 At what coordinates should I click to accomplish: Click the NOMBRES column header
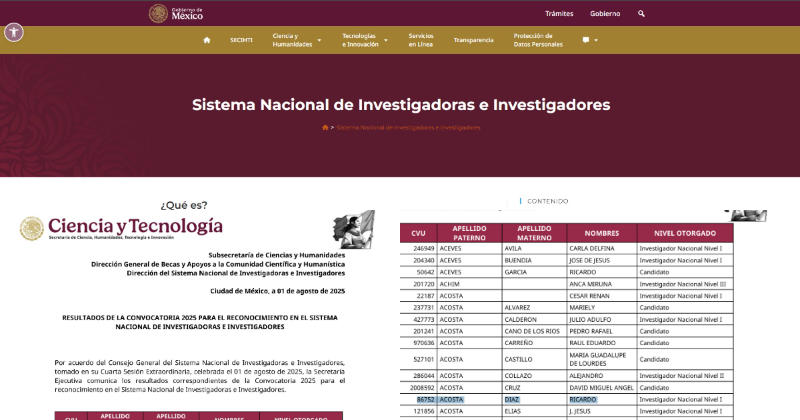pyautogui.click(x=602, y=233)
